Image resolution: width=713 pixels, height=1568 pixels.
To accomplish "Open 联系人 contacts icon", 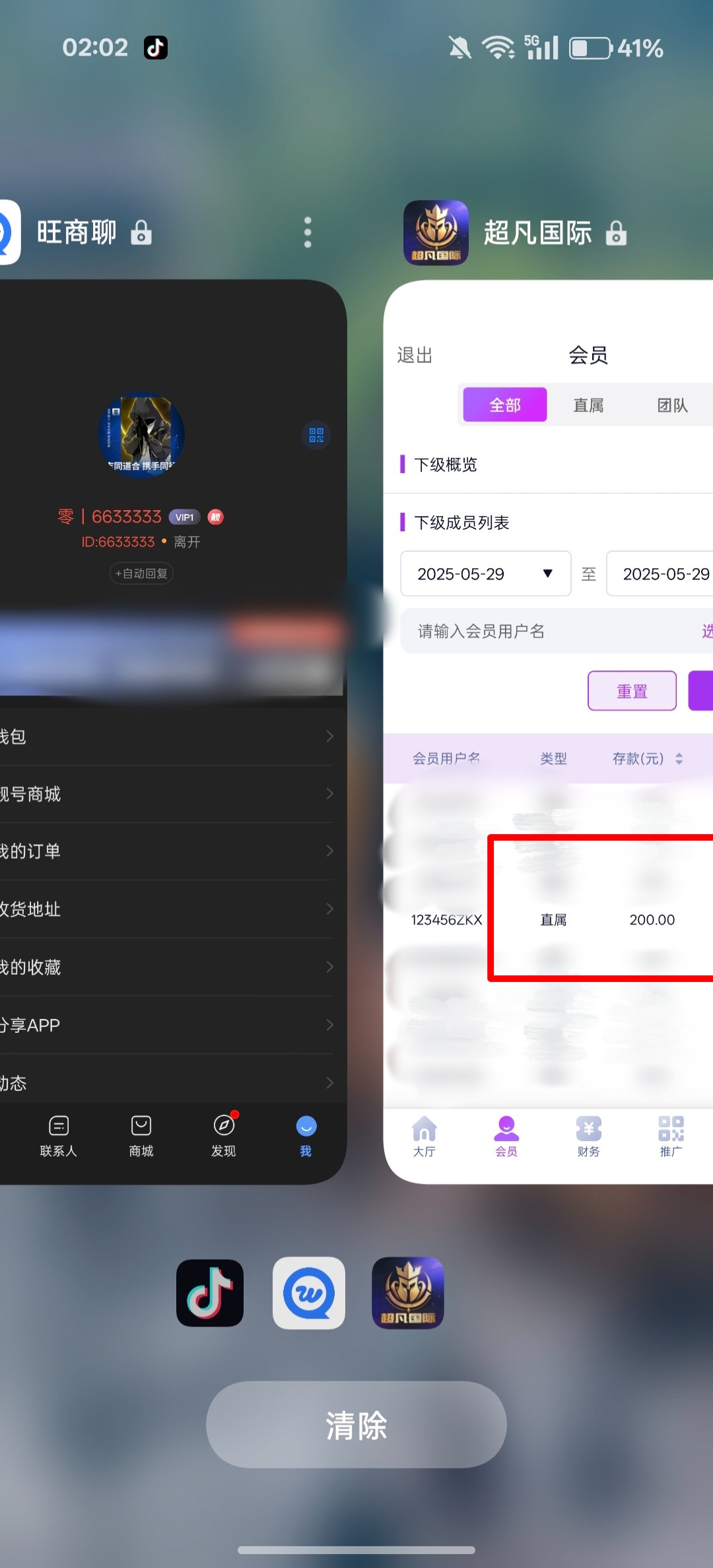I will point(59,1126).
